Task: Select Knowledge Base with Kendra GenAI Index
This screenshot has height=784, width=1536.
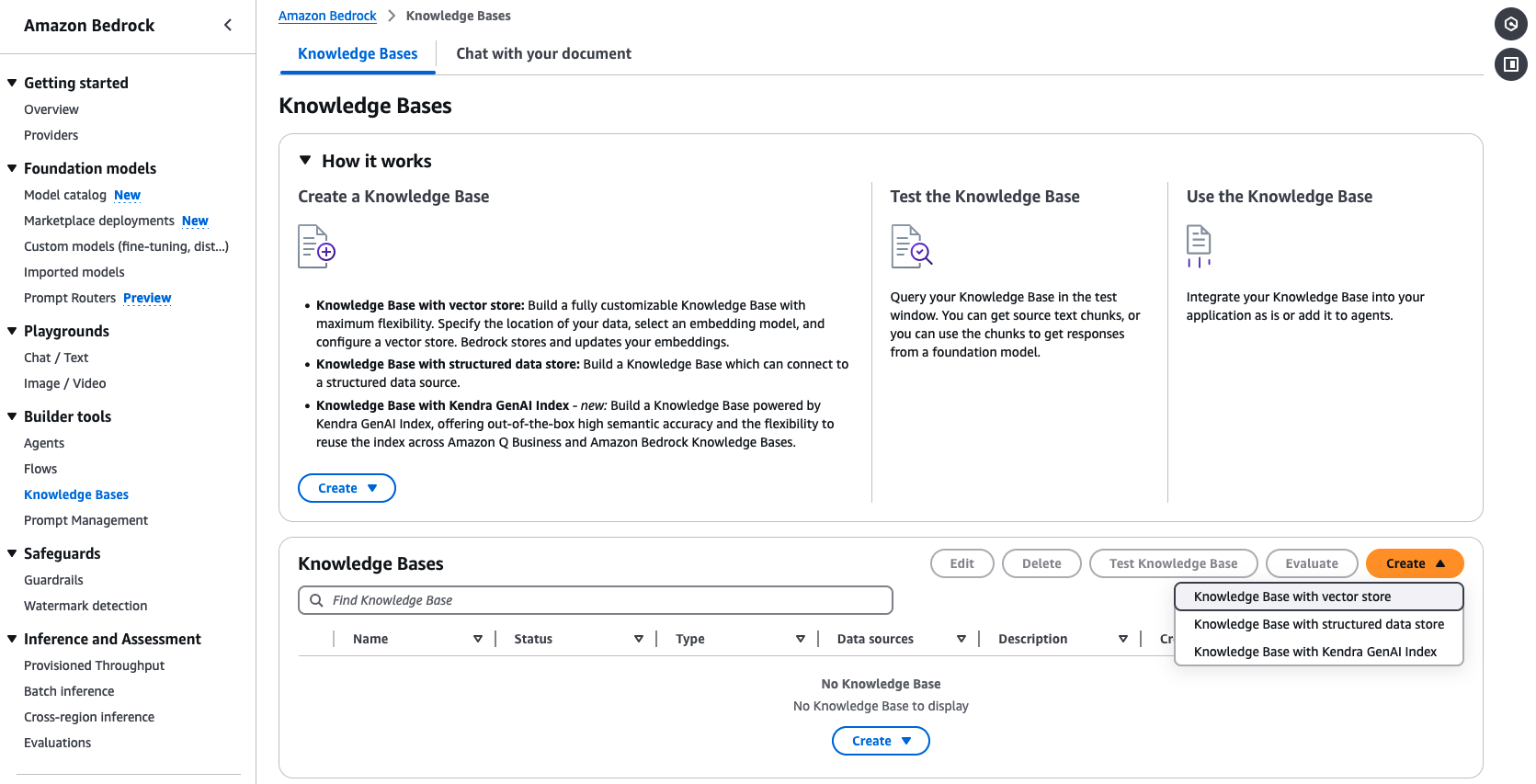Action: coord(1314,652)
